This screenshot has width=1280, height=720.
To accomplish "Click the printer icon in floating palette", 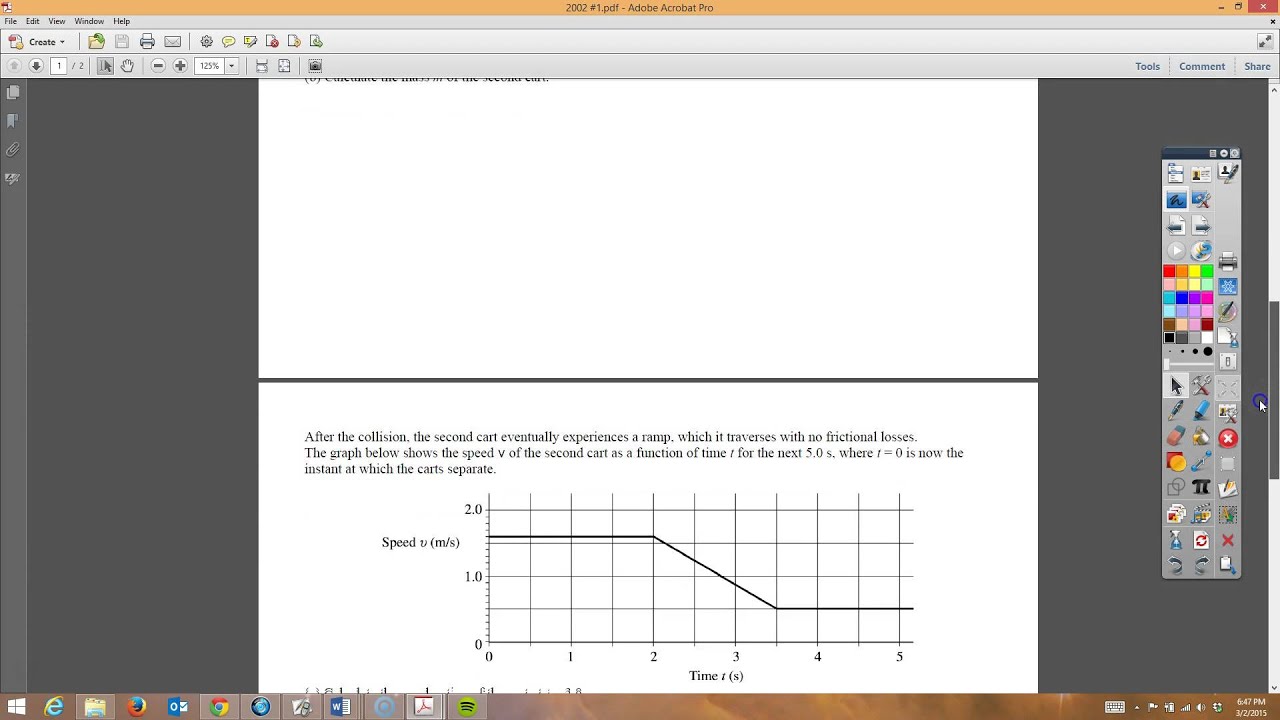I will click(x=1228, y=262).
